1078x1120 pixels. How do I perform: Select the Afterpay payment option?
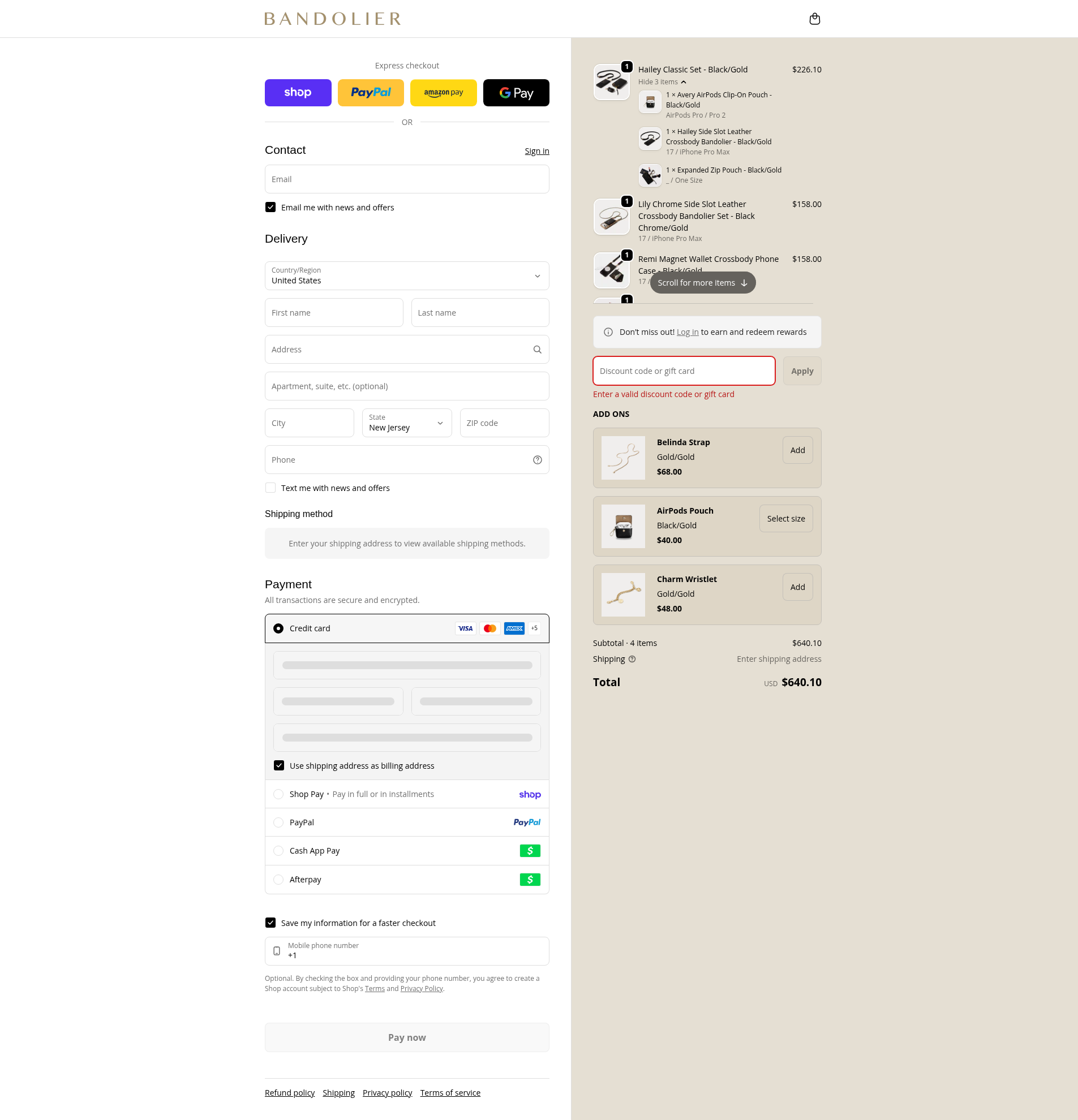[278, 880]
